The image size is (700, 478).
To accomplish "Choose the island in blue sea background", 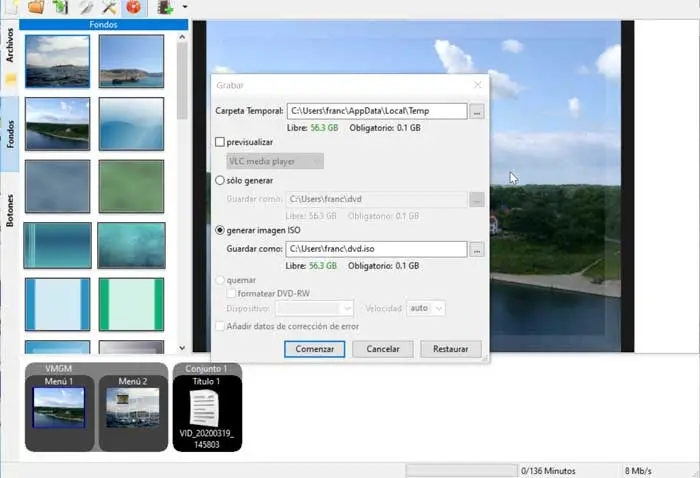I will [131, 61].
